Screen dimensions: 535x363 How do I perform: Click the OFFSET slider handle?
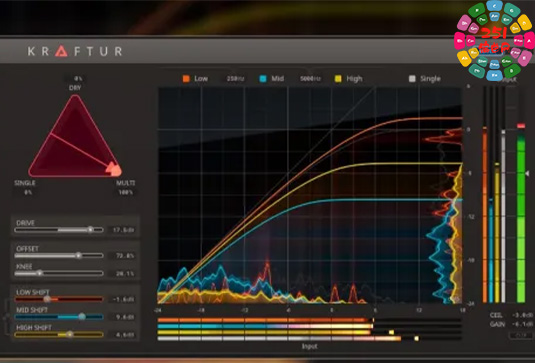pos(78,255)
